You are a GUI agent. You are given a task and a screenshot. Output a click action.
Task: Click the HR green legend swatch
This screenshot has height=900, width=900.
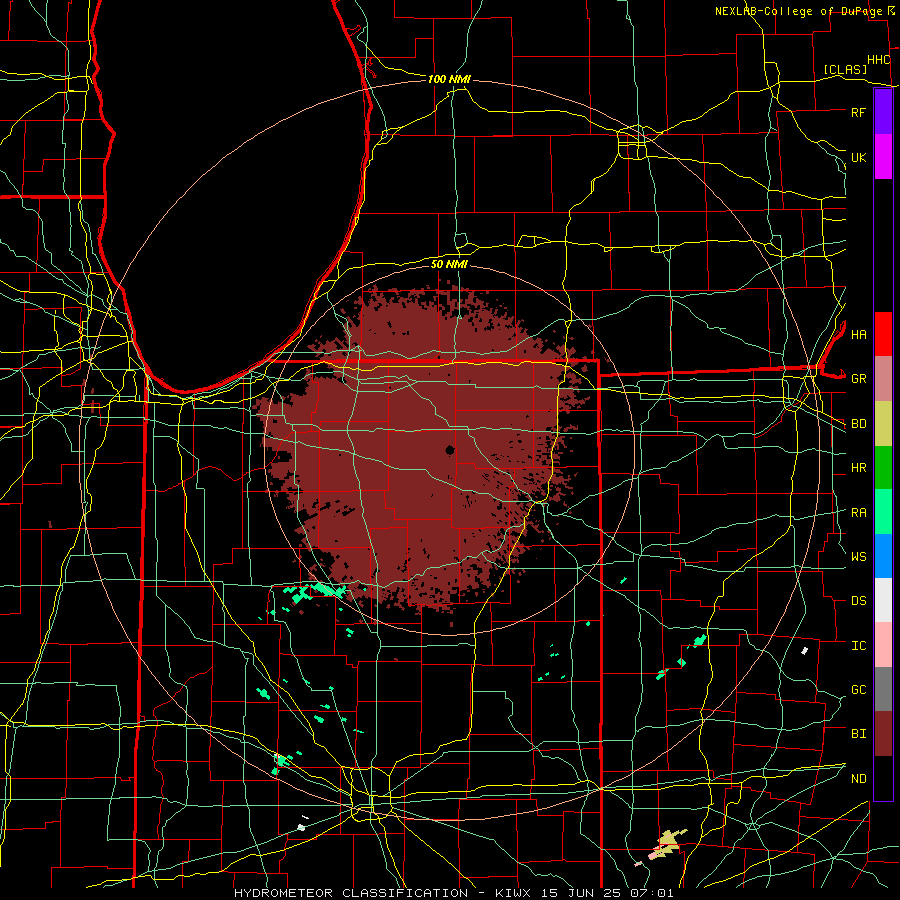click(x=883, y=468)
